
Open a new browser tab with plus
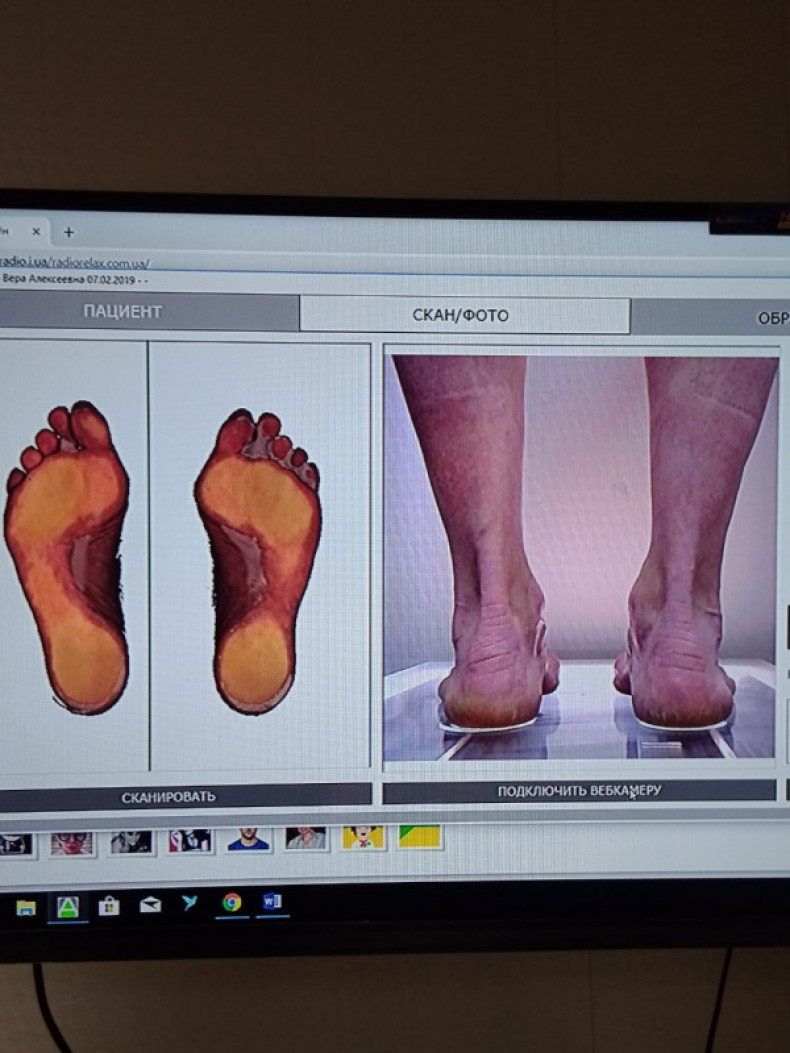(68, 231)
